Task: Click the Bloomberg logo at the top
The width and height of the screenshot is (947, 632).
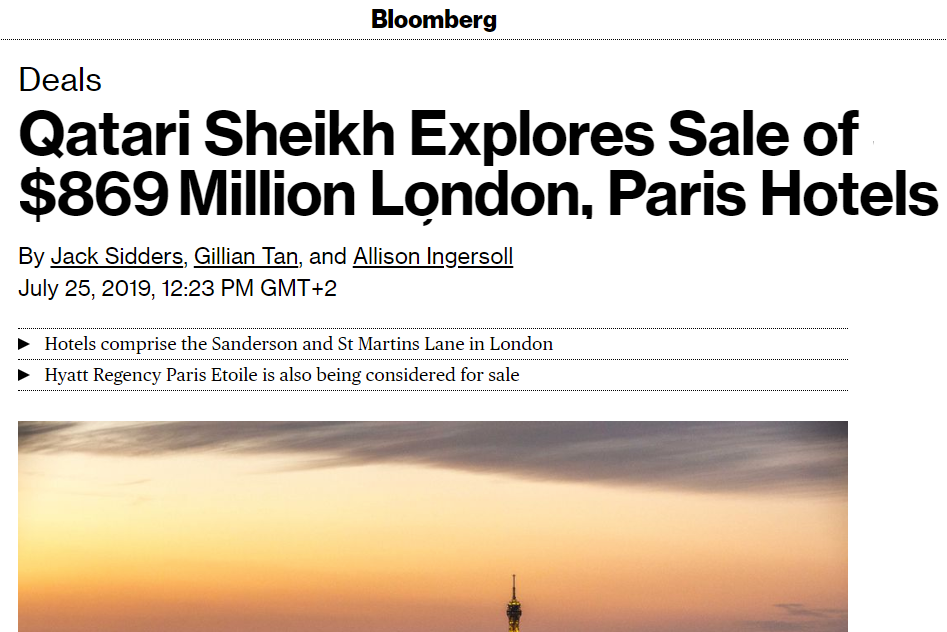Action: (x=434, y=20)
